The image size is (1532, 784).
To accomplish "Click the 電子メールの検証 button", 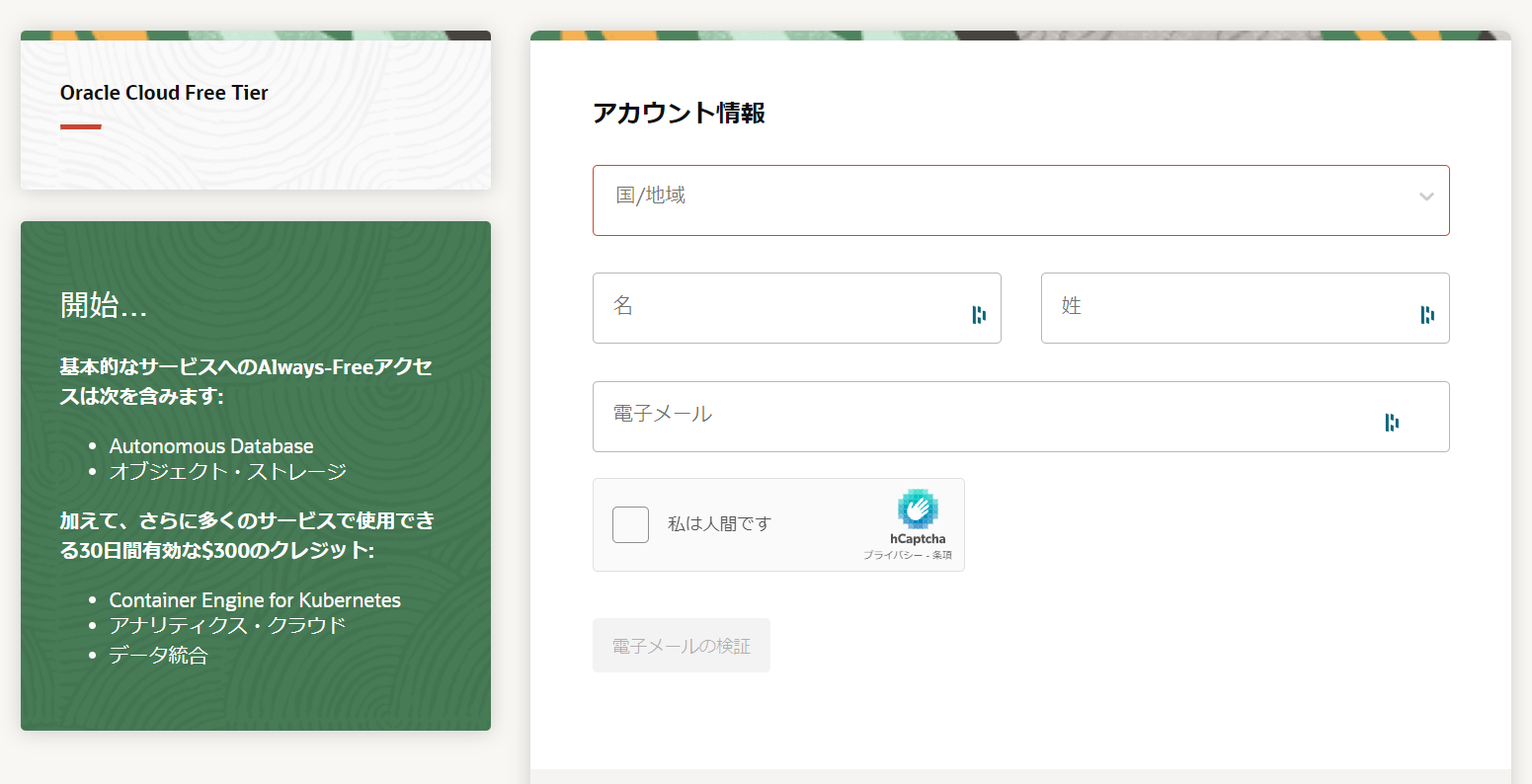I will click(682, 646).
